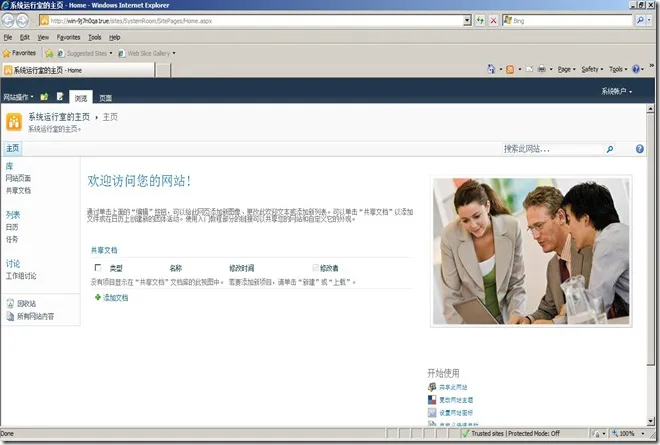Expand the command bar overflow chevron
Image resolution: width=660 pixels, height=445 pixels.
pyautogui.click(x=652, y=65)
